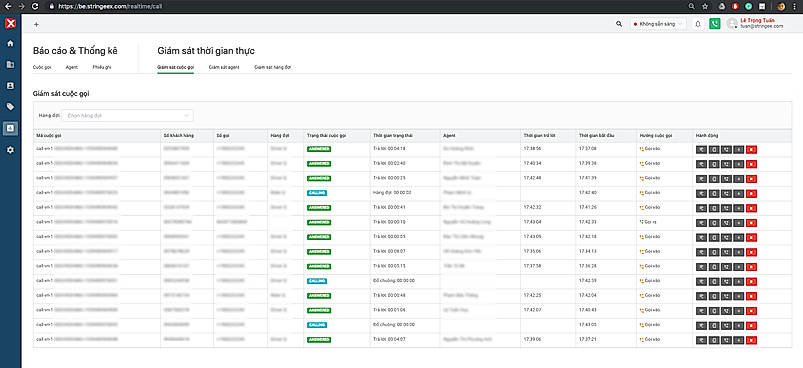Screen dimensions: 803x368
Task: Click the email tuan@stringee.com
Action: pos(762,26)
